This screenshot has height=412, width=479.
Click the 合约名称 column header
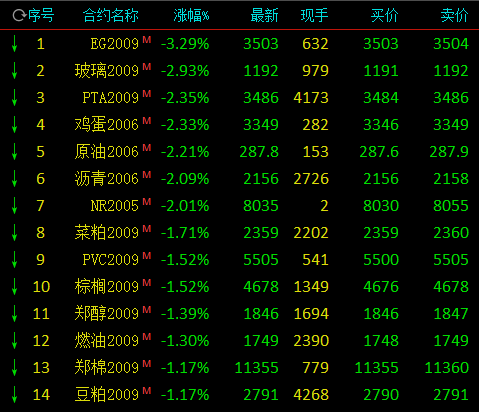[x=110, y=15]
